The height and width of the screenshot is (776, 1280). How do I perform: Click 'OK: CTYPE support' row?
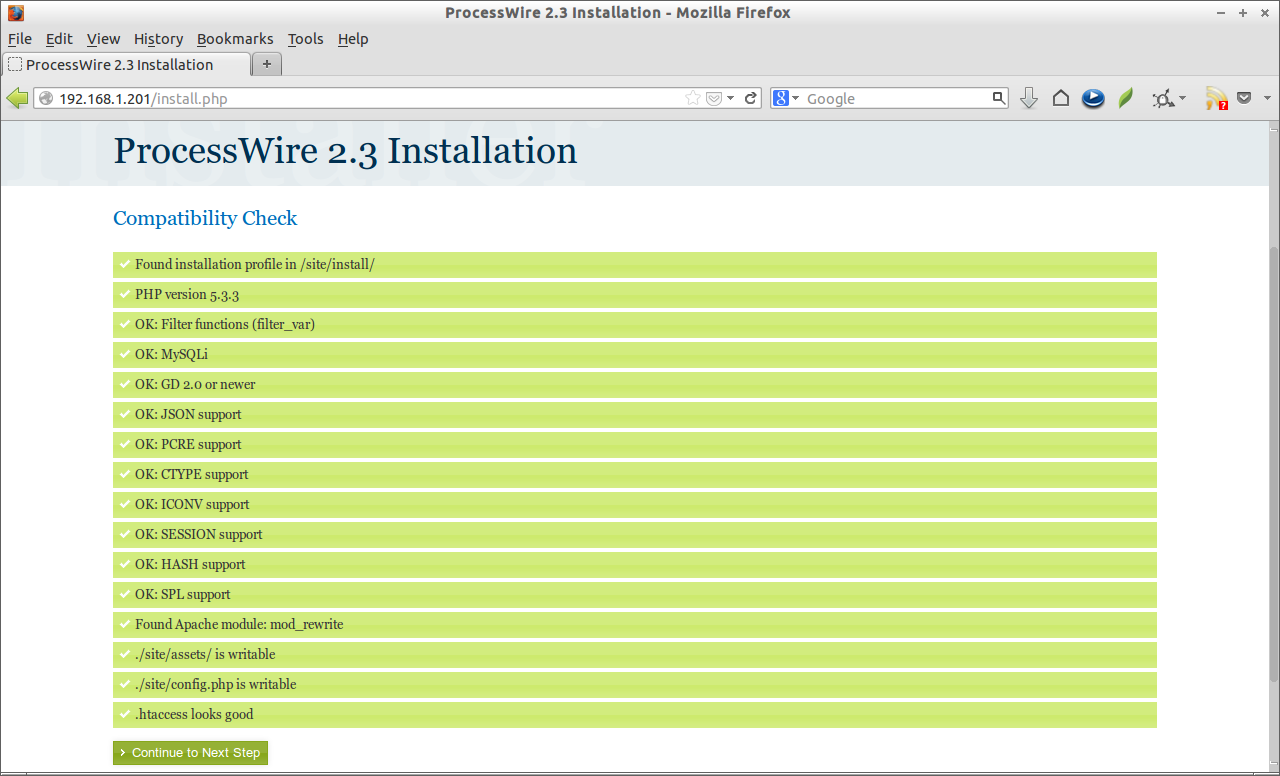[635, 474]
